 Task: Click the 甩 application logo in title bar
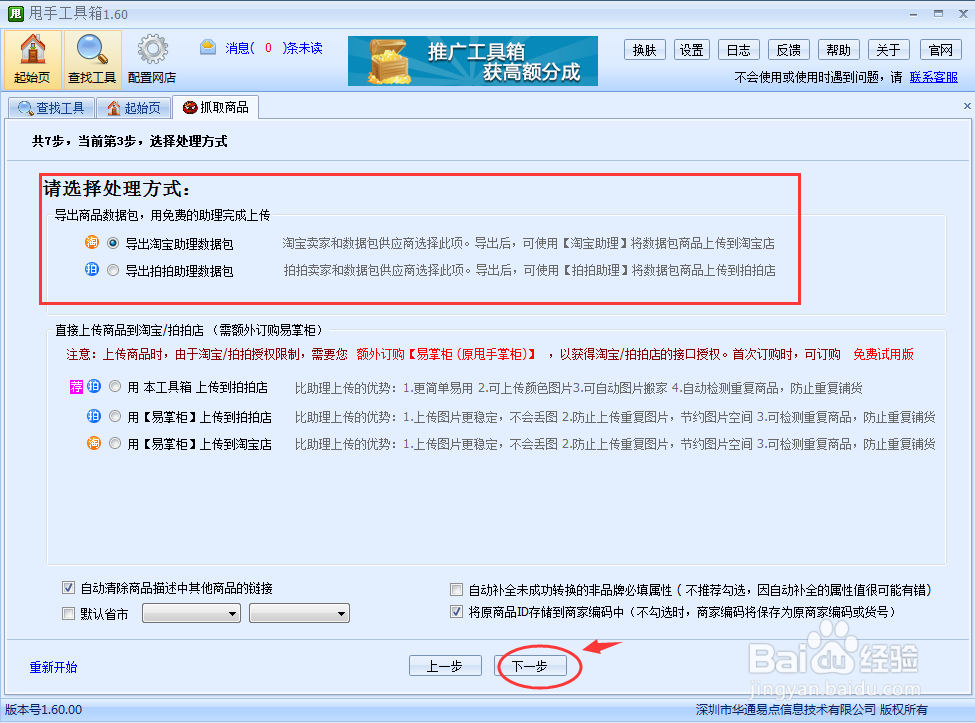coord(14,13)
